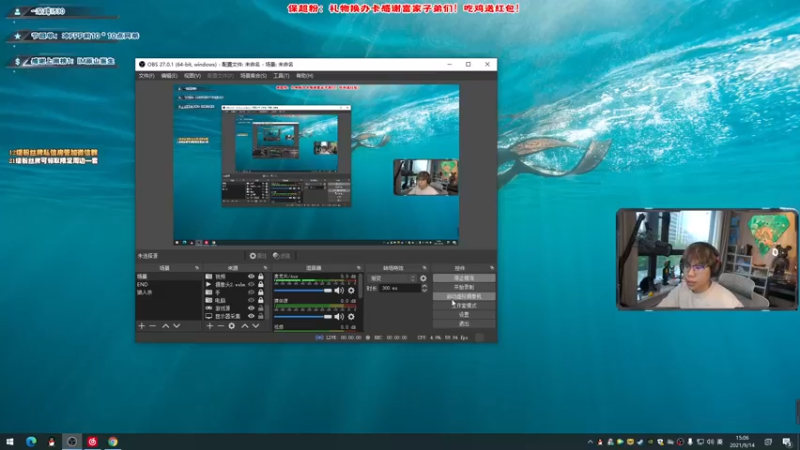This screenshot has height=450, width=800.
Task: Toggle the lock on 摄像头2.webm source
Action: pyautogui.click(x=261, y=284)
